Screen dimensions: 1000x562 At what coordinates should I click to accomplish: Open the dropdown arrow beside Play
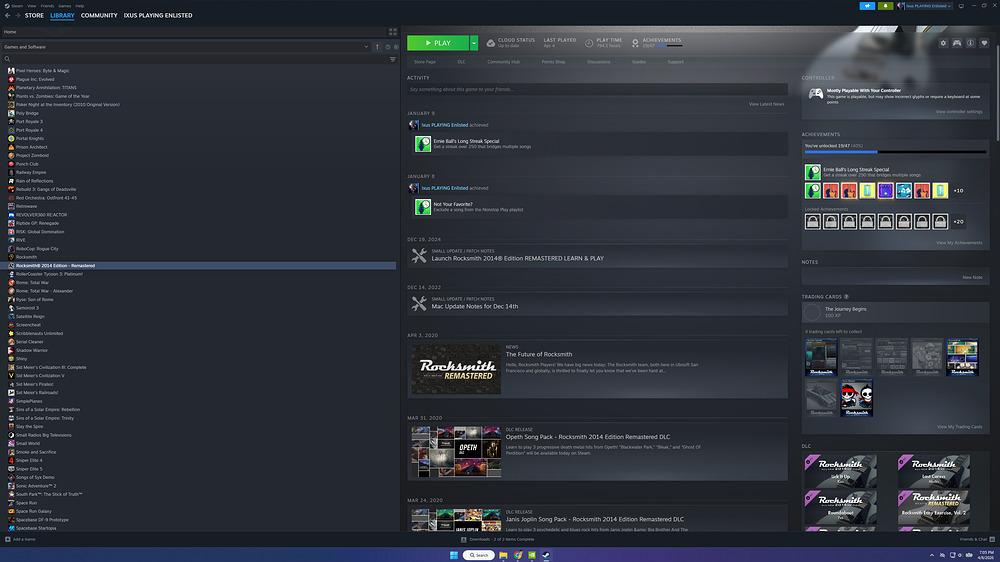click(474, 43)
